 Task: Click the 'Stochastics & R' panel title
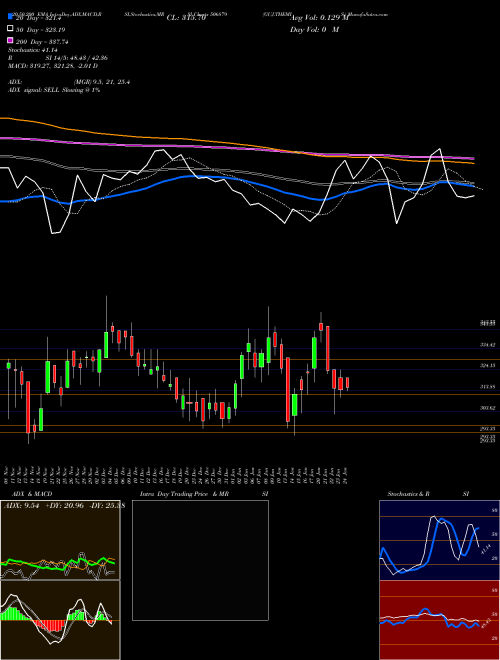coord(408,494)
